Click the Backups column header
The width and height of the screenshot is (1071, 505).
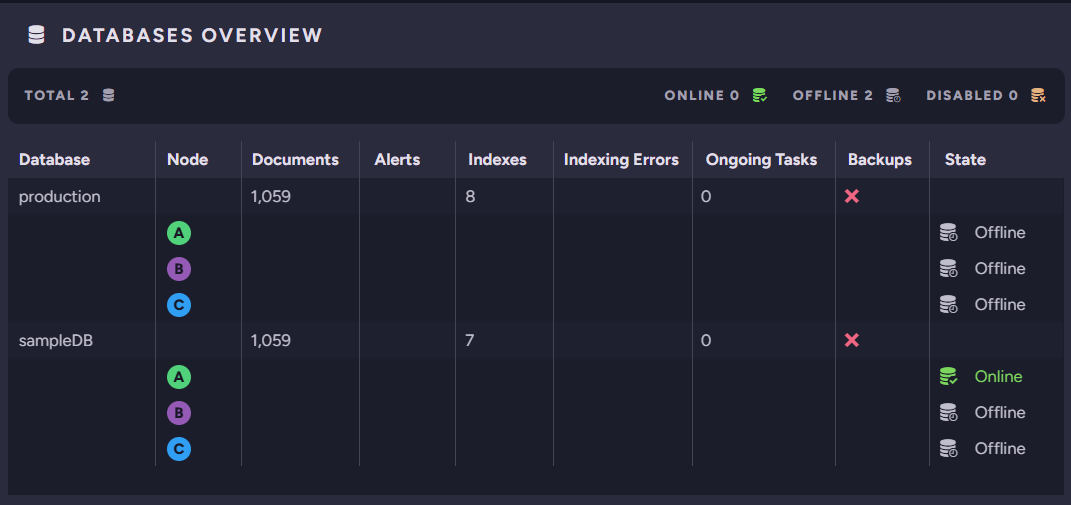click(x=880, y=160)
